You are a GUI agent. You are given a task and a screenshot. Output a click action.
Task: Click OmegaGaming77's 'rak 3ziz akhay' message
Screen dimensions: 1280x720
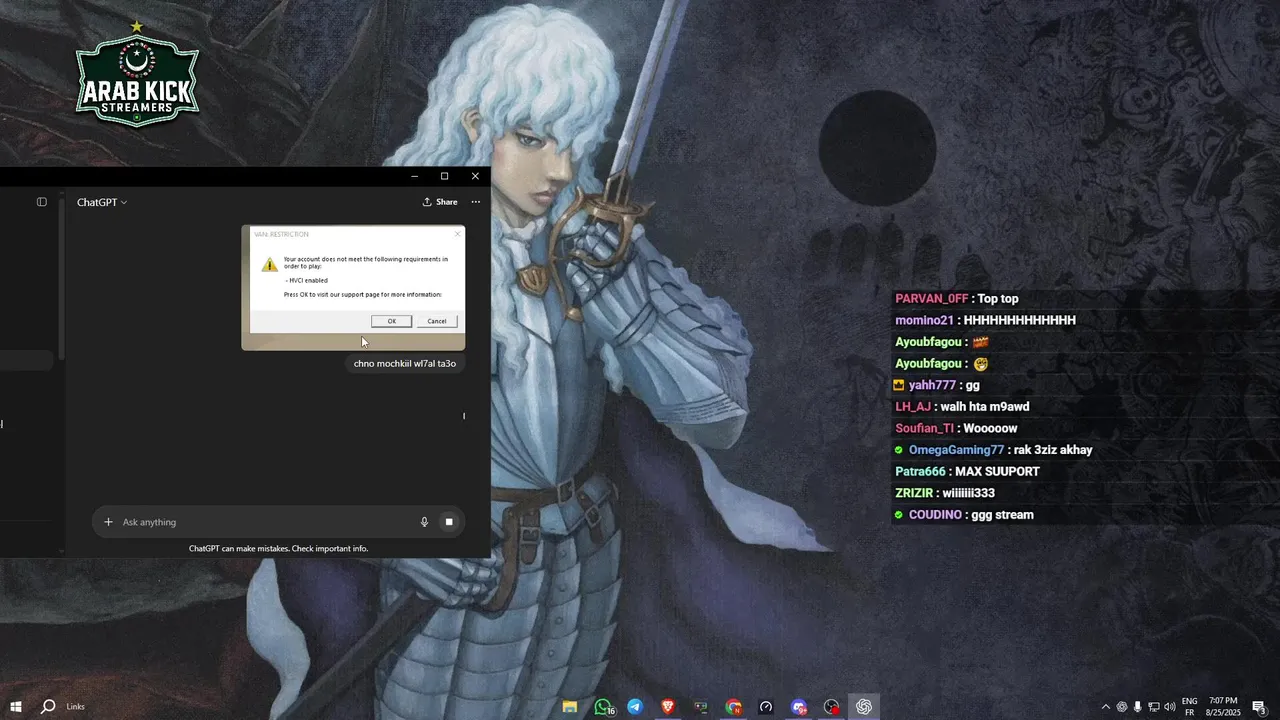pyautogui.click(x=993, y=450)
